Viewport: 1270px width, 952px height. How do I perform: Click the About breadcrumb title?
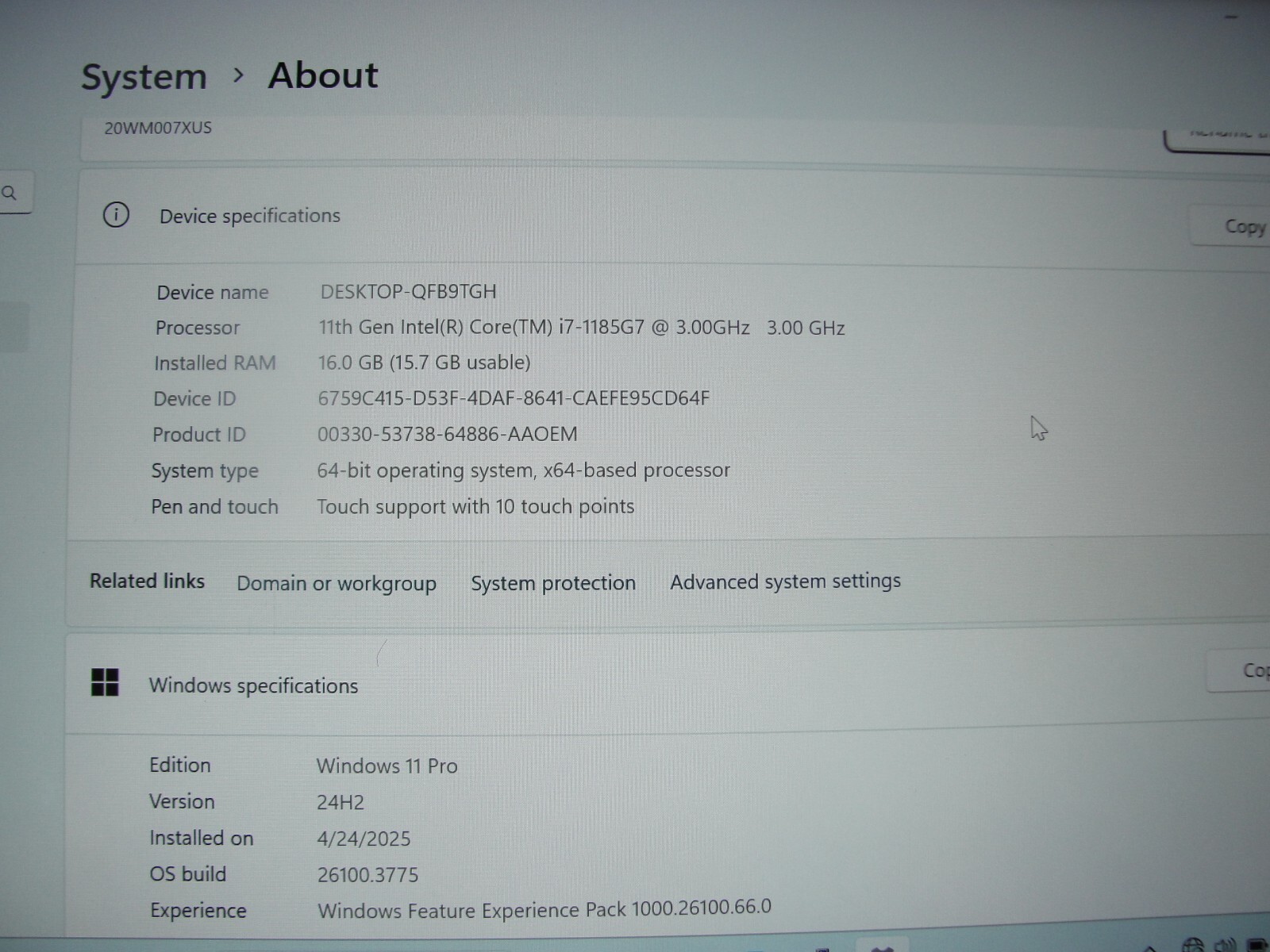pyautogui.click(x=323, y=75)
